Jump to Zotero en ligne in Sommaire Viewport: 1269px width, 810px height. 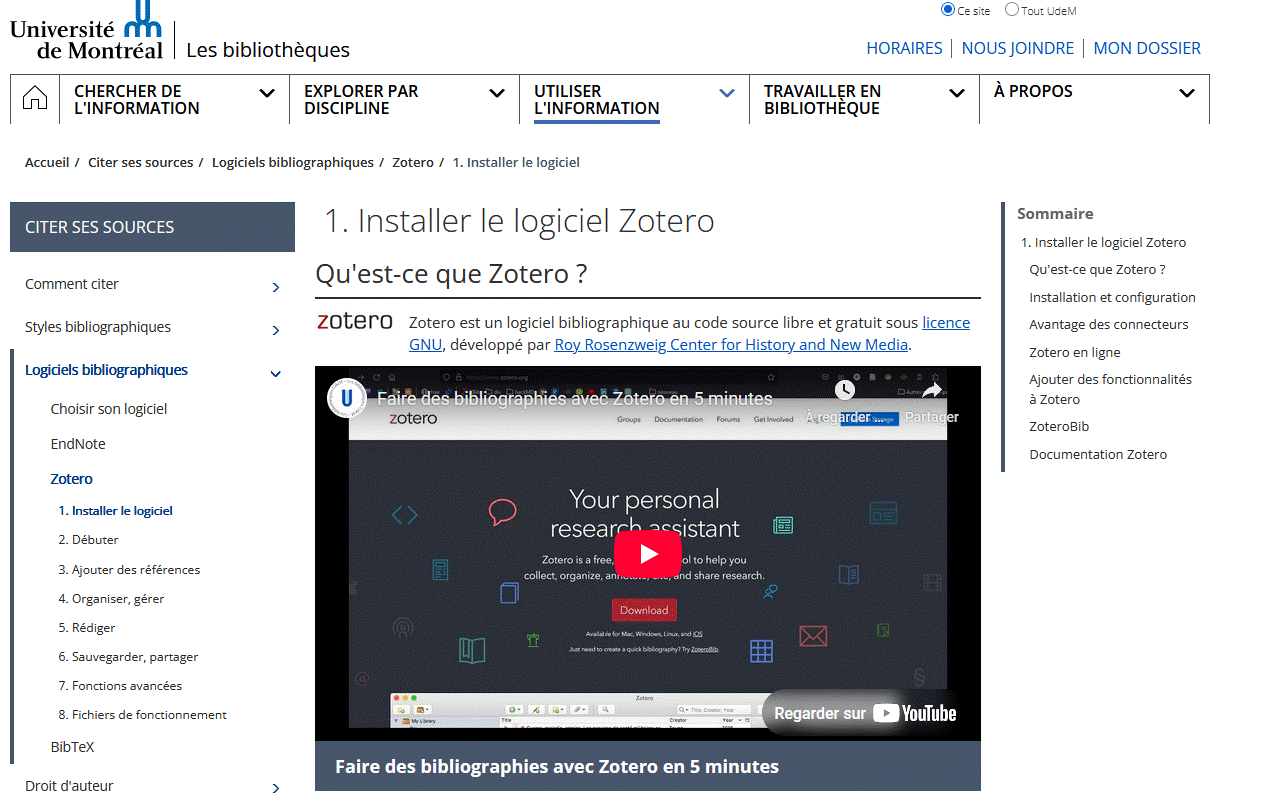[x=1075, y=353]
